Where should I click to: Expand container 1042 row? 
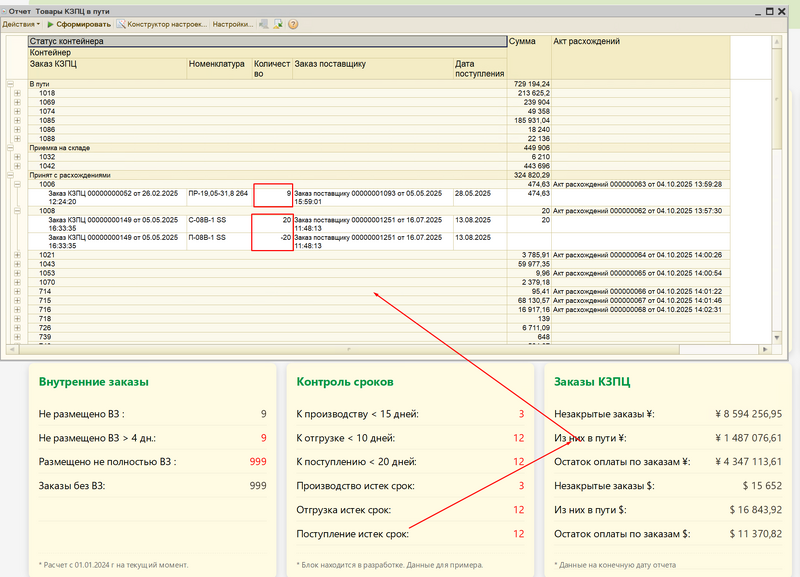[17, 166]
